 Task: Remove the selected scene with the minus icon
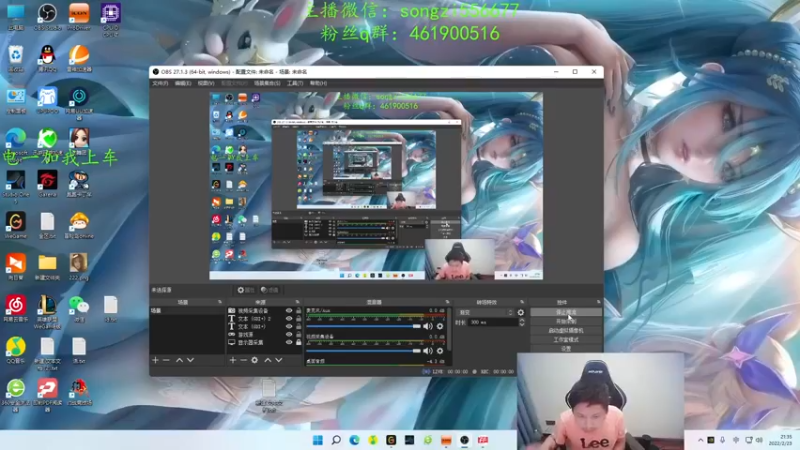coord(166,360)
